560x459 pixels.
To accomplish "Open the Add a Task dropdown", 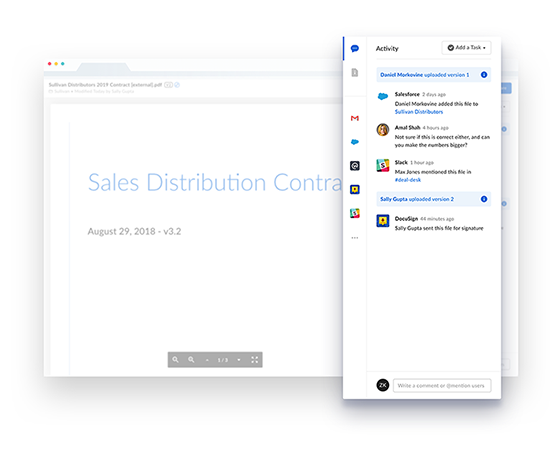I will click(466, 48).
